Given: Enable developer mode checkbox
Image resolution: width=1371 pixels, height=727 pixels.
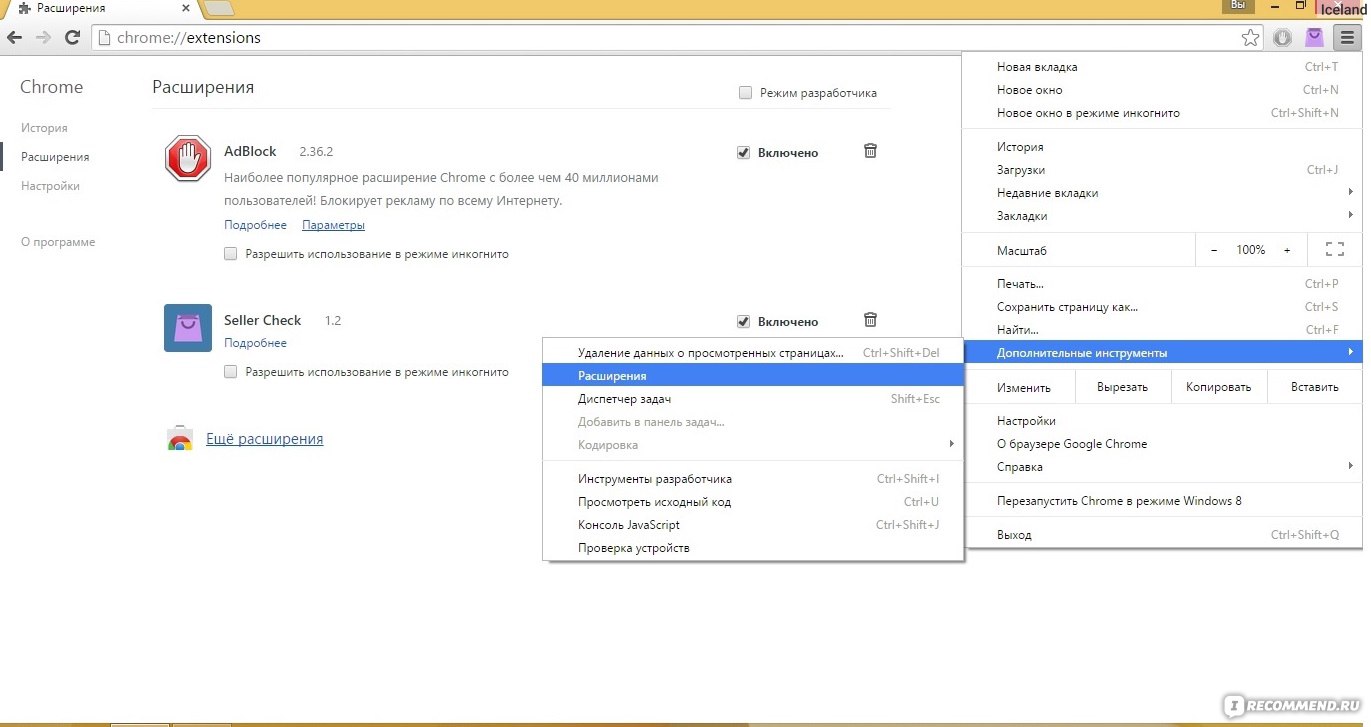Looking at the screenshot, I should 745,93.
